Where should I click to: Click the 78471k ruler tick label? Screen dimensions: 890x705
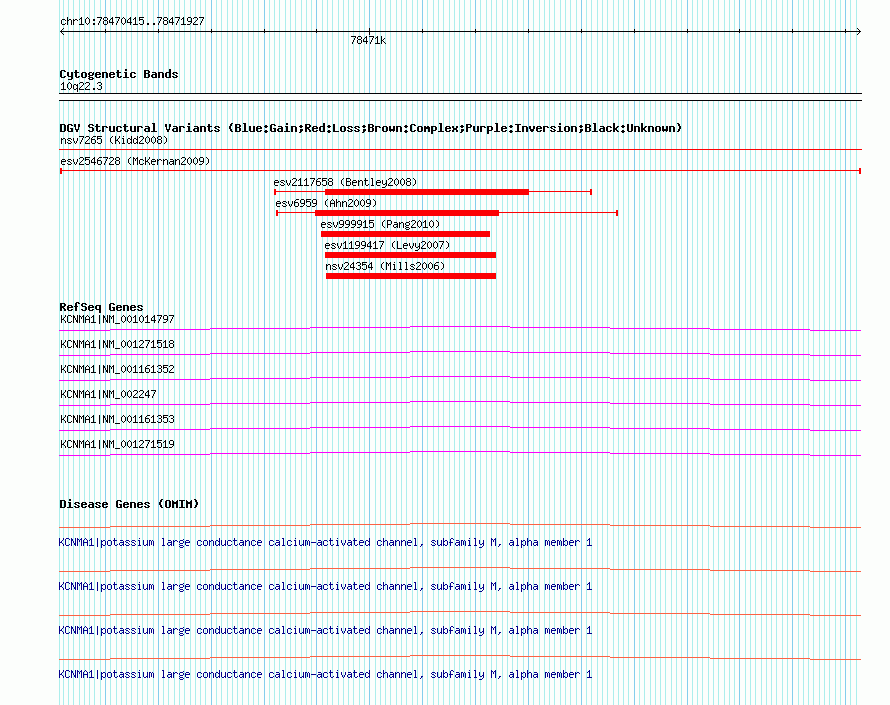[368, 40]
